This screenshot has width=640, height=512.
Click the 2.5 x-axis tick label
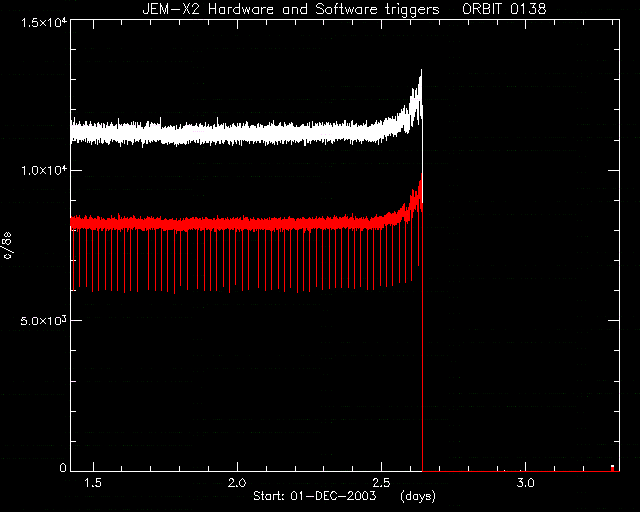tap(381, 483)
